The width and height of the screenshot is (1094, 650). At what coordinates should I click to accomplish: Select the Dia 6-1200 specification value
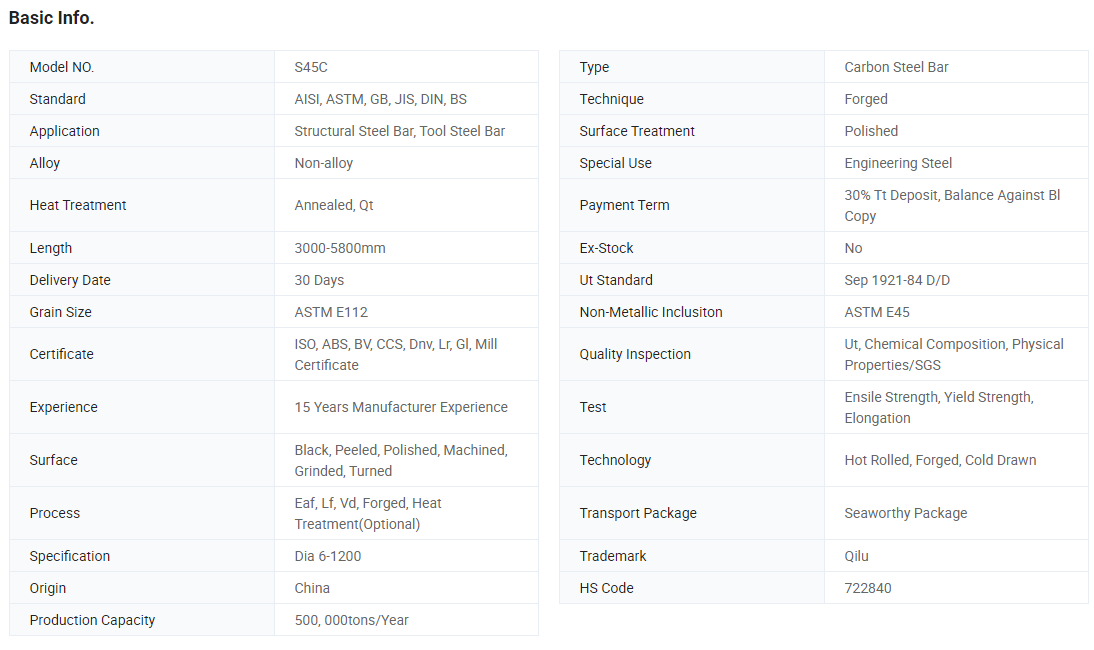(327, 557)
